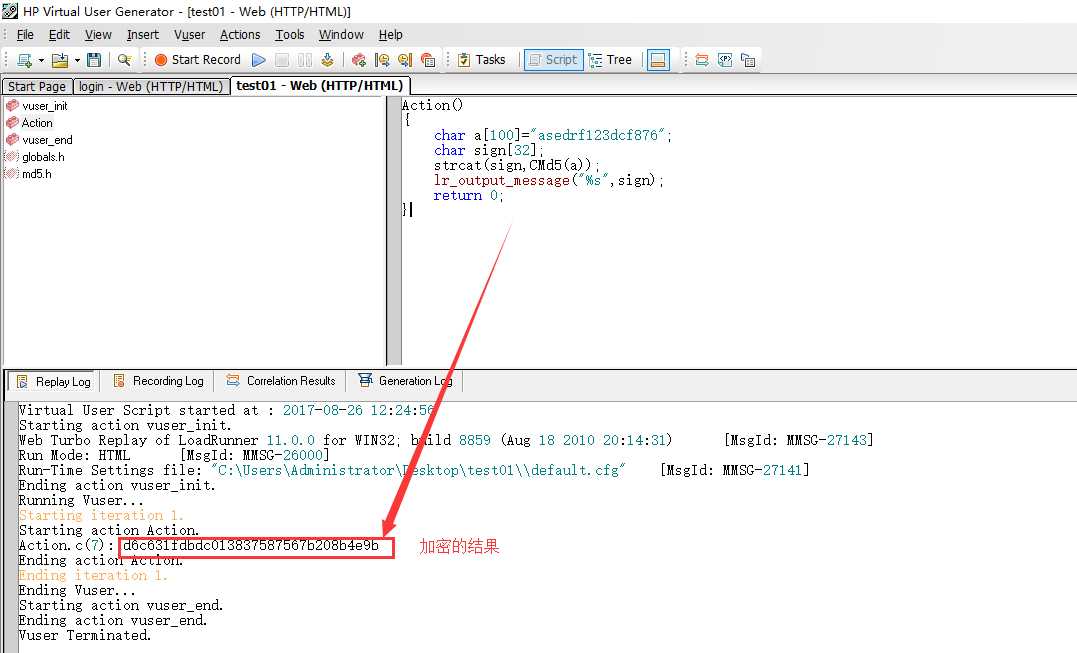Save the script with the floppy icon
The image size is (1077, 653).
click(94, 60)
